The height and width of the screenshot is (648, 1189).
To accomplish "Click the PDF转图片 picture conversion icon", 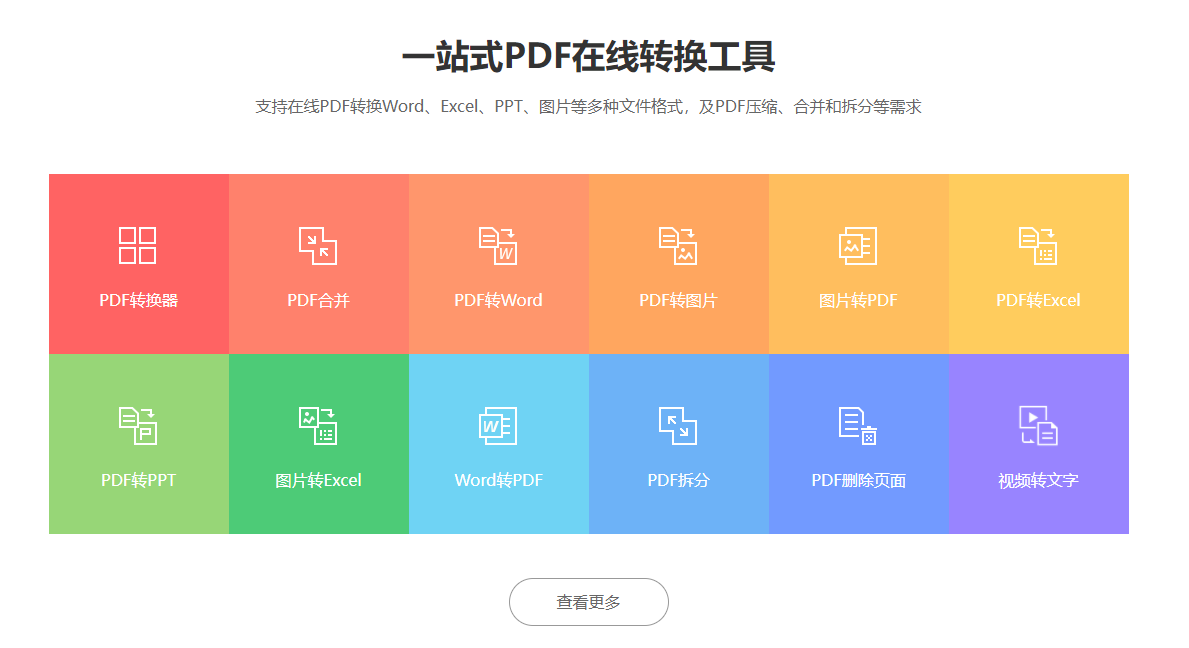I will (678, 246).
